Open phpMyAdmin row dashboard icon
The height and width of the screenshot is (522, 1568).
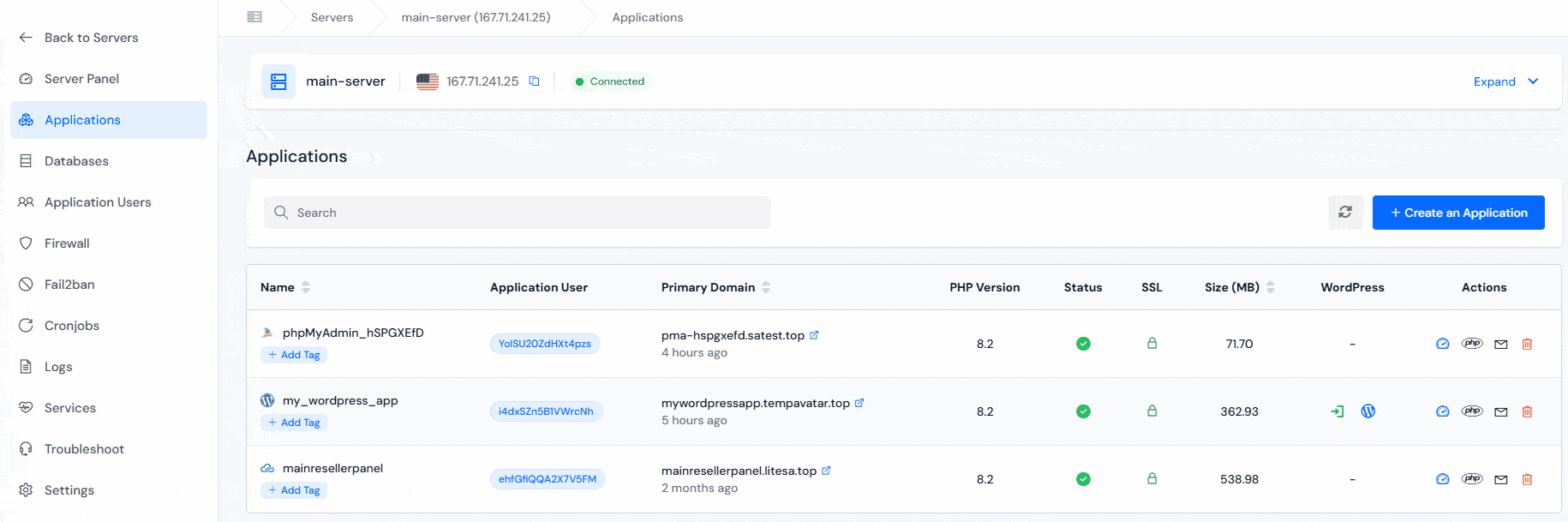[1443, 344]
